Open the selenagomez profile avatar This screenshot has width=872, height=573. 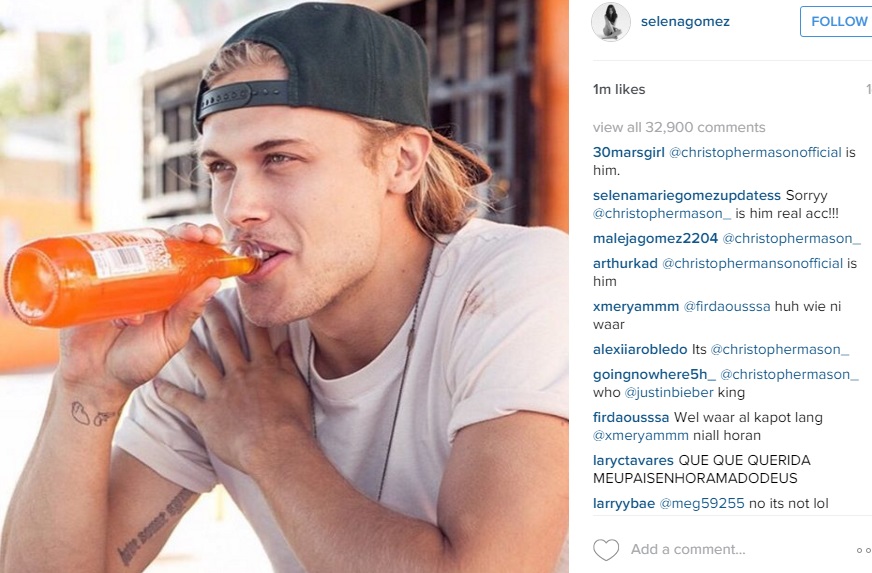[611, 22]
